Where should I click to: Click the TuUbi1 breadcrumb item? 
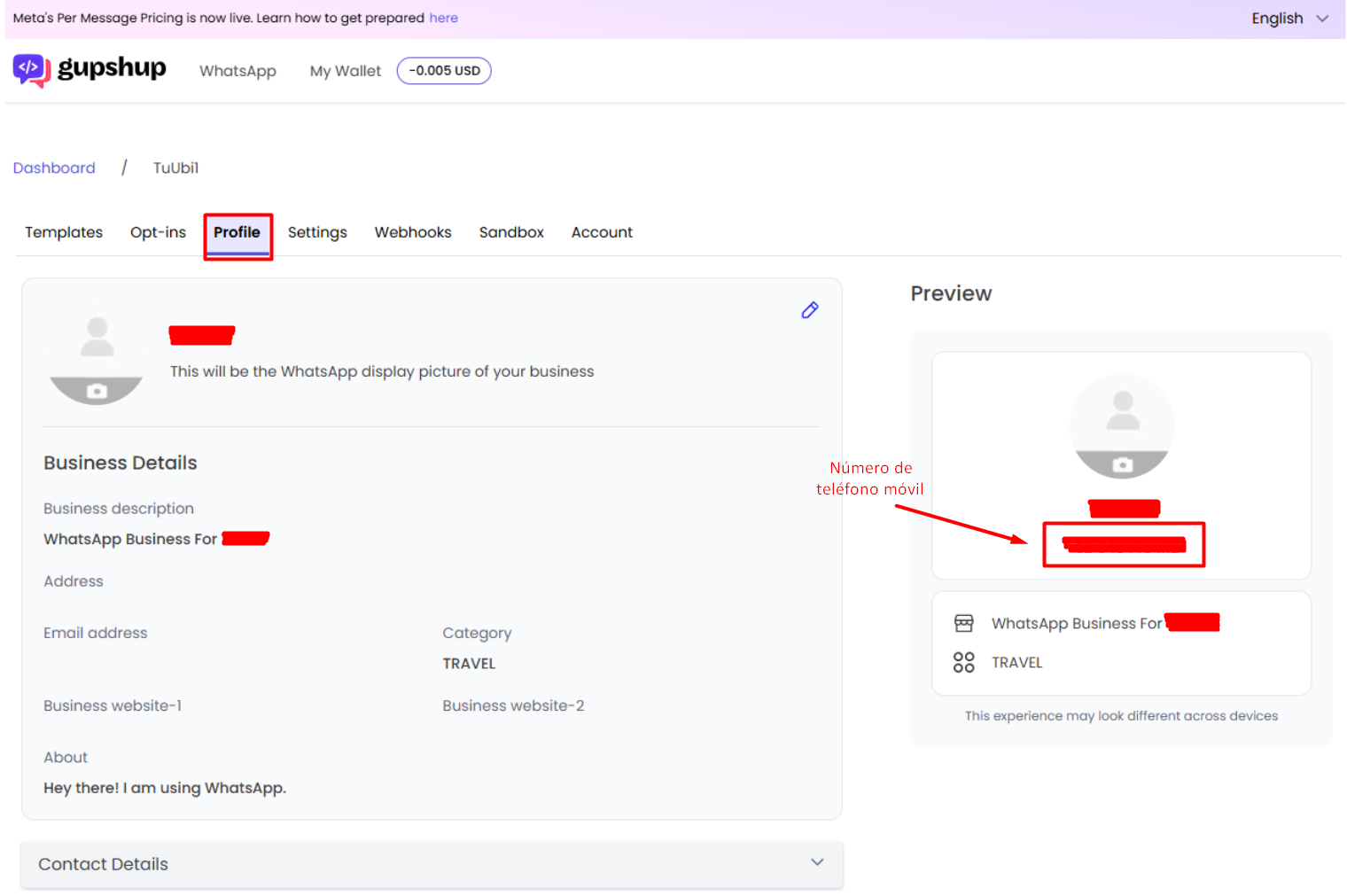[x=175, y=168]
